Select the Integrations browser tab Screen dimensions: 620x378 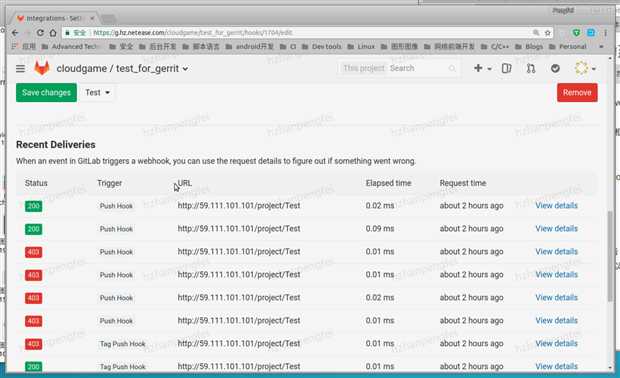click(53, 18)
